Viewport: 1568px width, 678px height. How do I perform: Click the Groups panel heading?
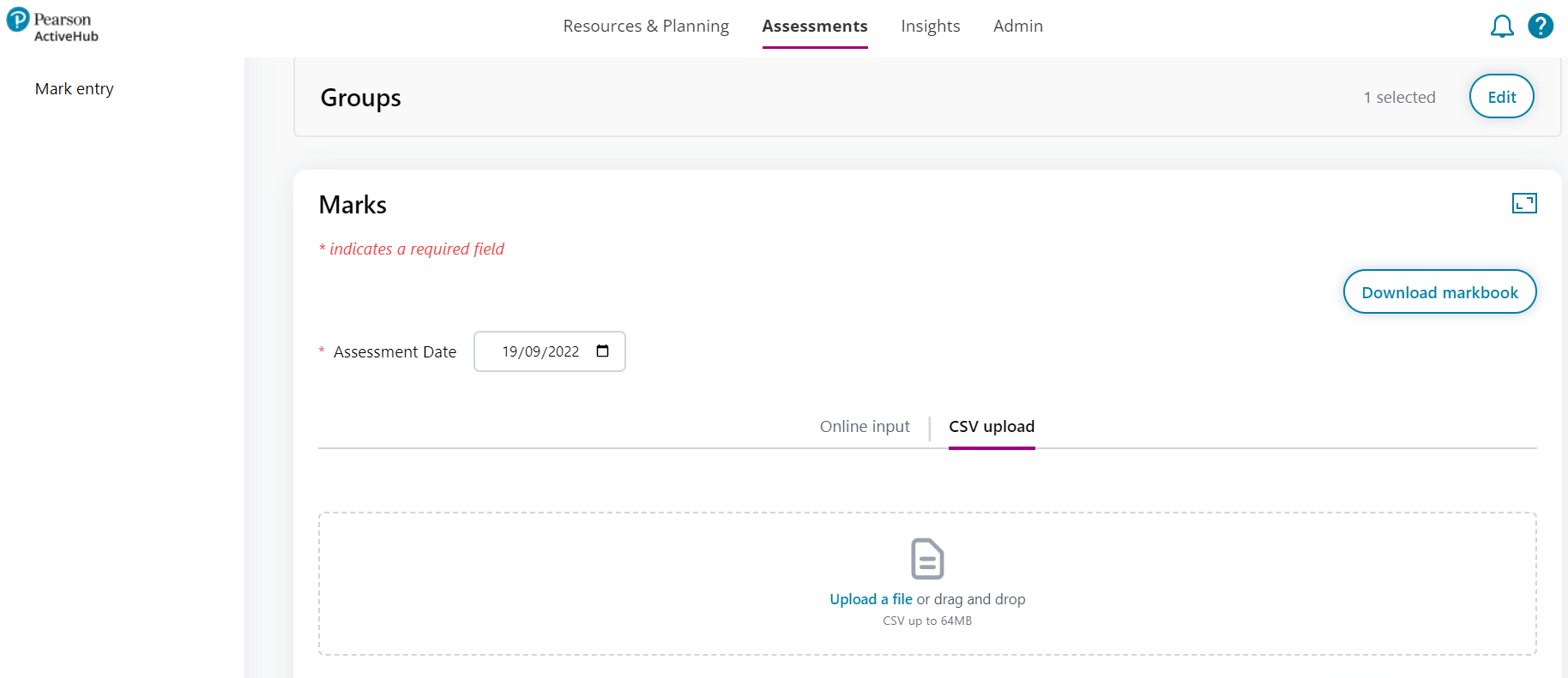[361, 98]
